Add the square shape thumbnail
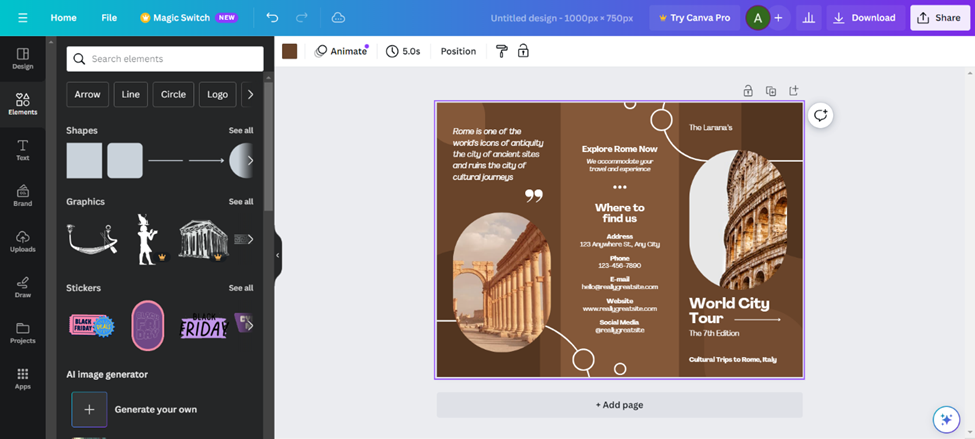The width and height of the screenshot is (975, 439). [84, 160]
